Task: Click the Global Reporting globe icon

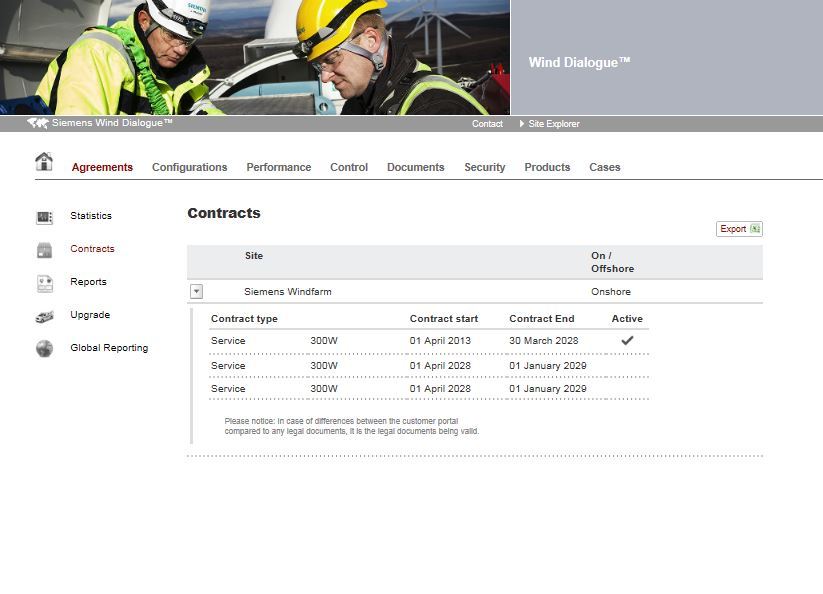Action: tap(45, 348)
